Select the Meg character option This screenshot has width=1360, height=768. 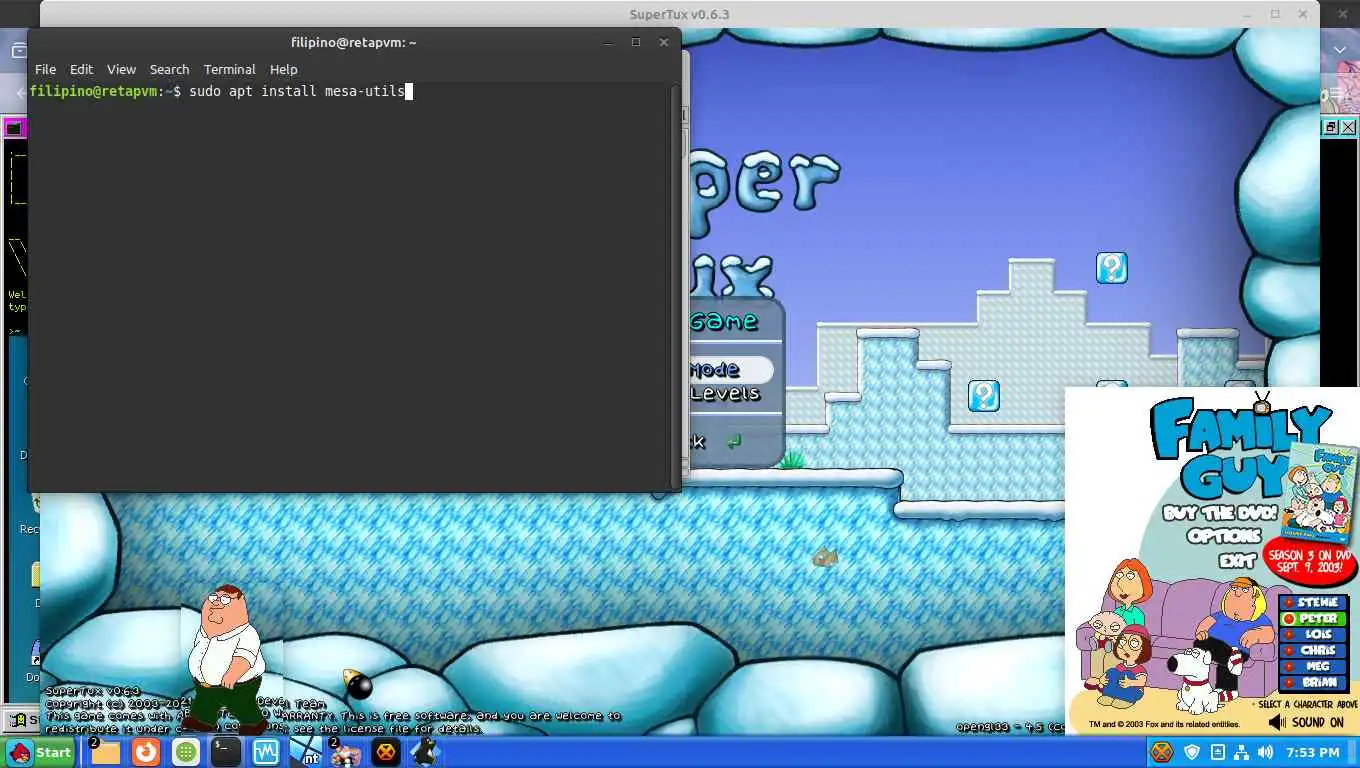[x=1313, y=667]
